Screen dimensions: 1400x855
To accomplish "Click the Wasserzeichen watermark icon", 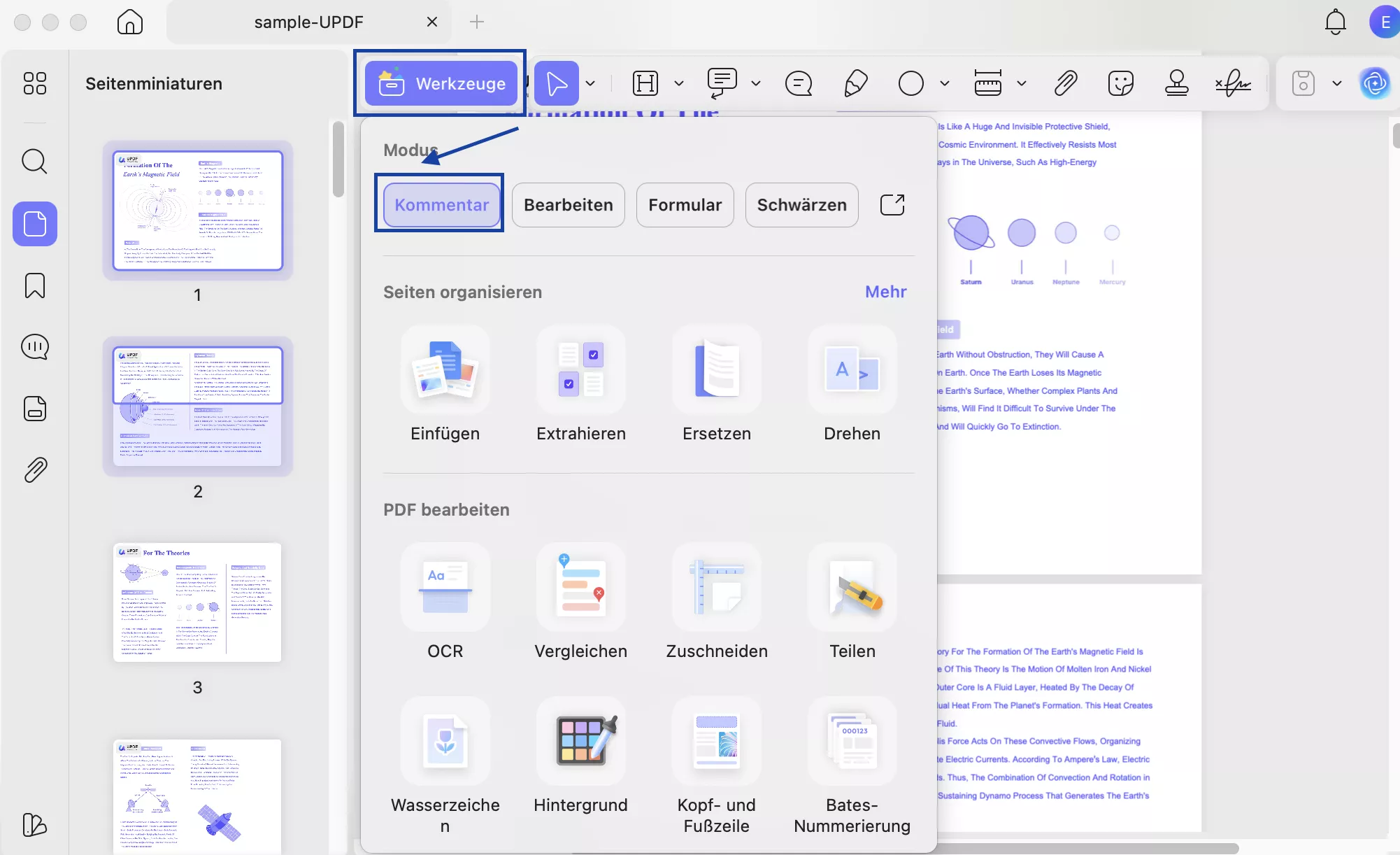I will point(445,742).
